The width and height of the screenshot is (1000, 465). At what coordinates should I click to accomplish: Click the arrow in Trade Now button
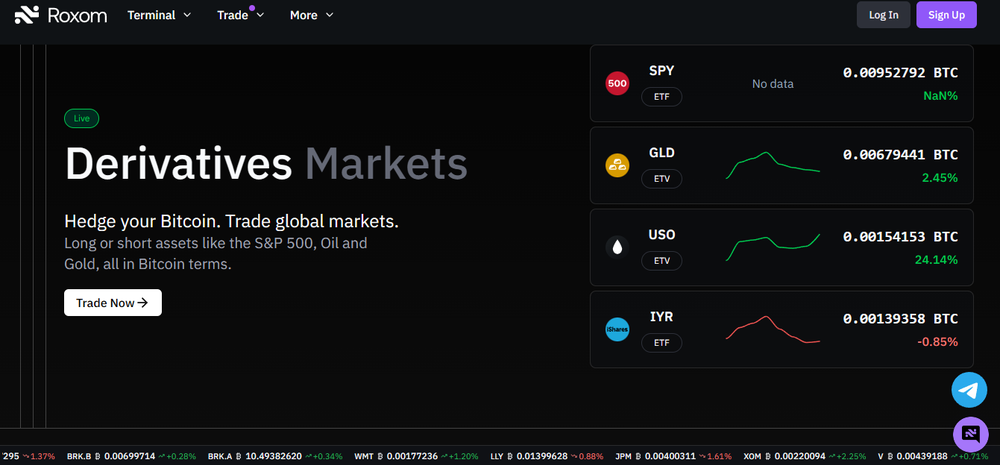(x=143, y=302)
